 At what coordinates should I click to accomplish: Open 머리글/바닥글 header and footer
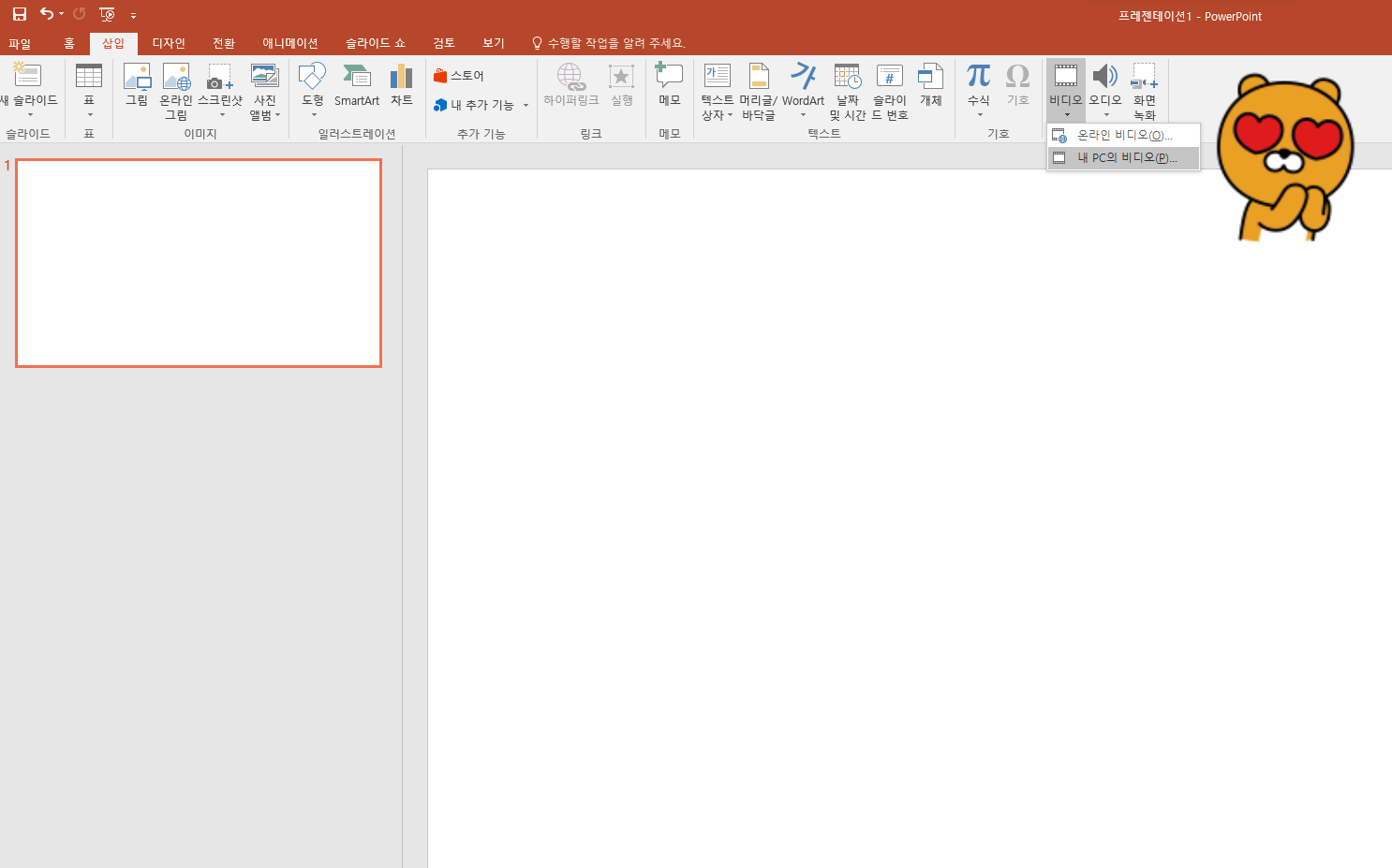pos(759,91)
